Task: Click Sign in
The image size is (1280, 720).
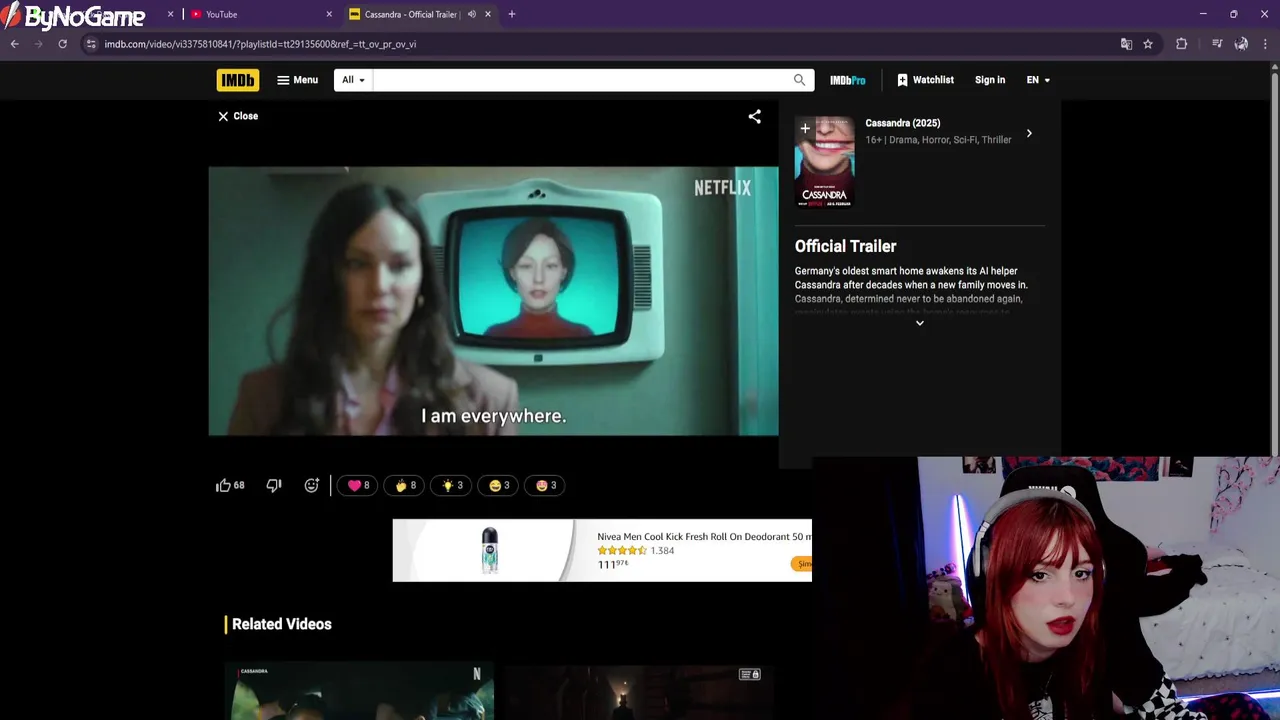Action: [x=990, y=80]
